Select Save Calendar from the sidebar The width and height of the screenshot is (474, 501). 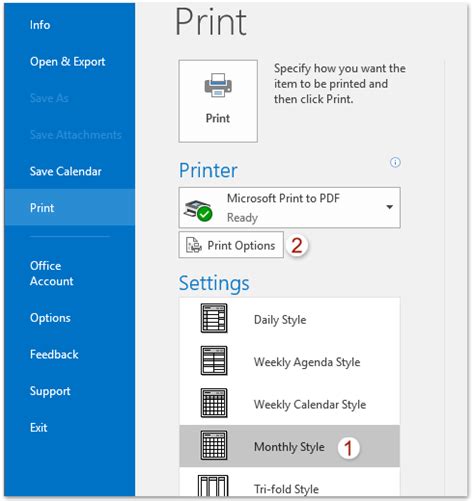[66, 171]
